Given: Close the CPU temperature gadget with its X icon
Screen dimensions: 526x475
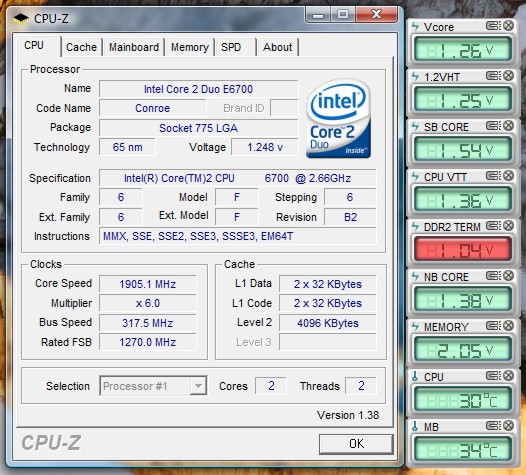Looking at the screenshot, I should (509, 375).
